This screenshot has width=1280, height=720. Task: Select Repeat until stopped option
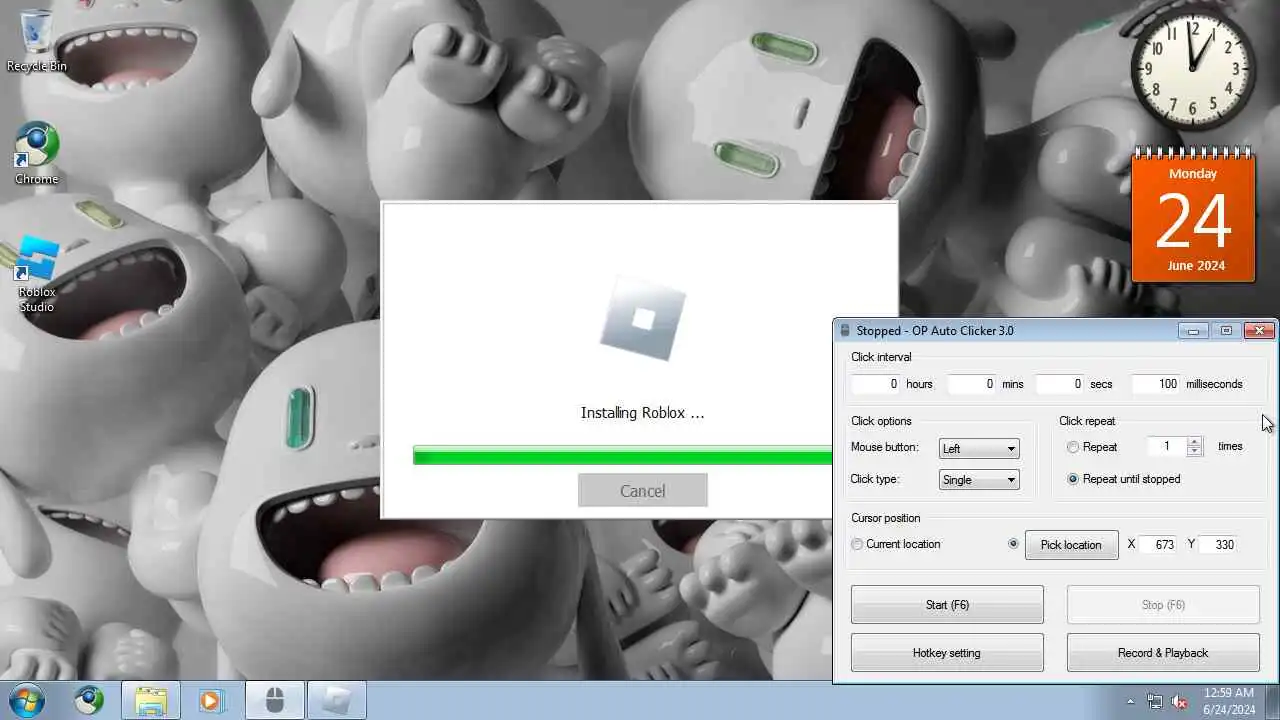pyautogui.click(x=1073, y=479)
